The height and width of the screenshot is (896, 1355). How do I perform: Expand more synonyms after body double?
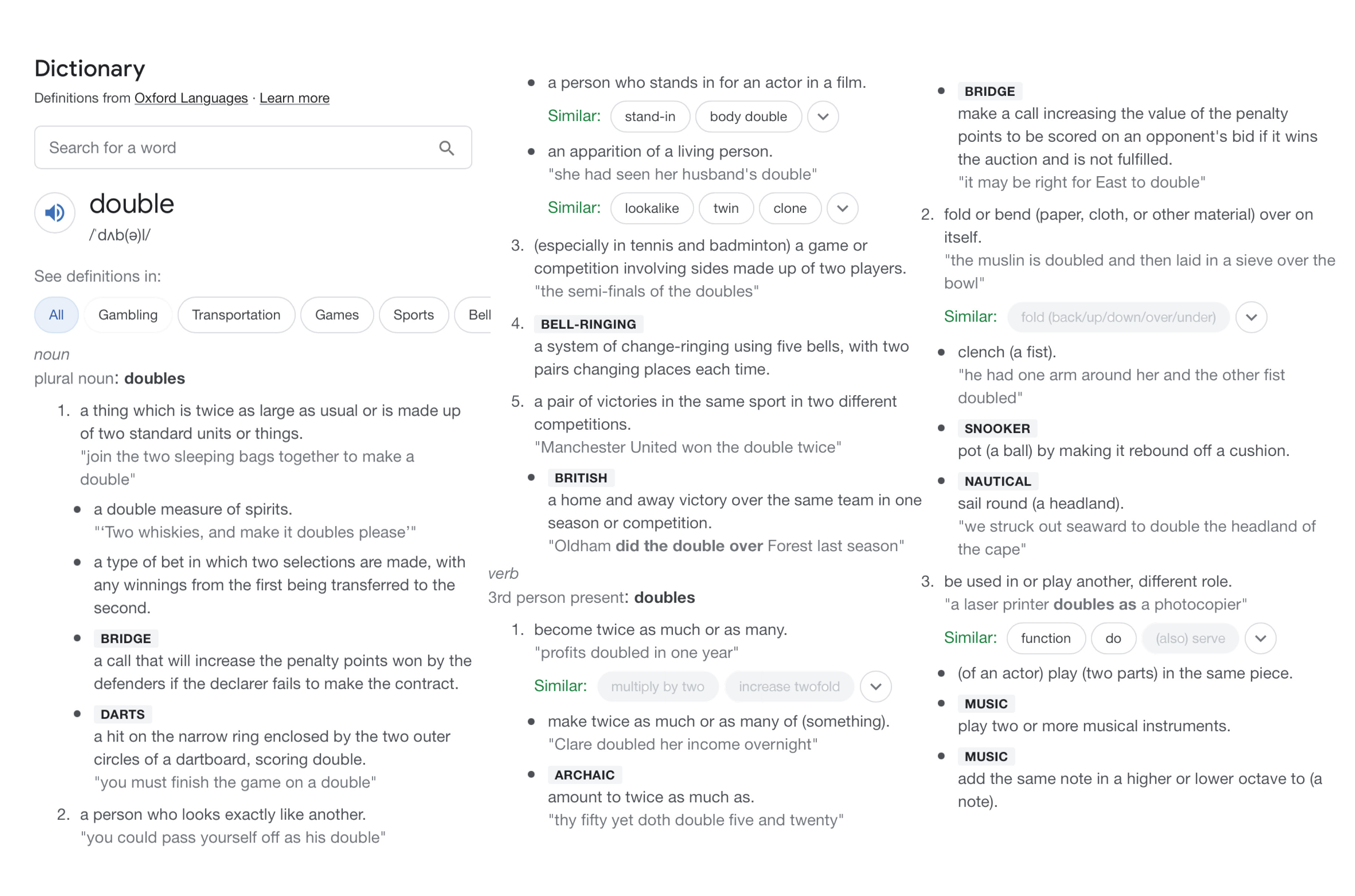pyautogui.click(x=822, y=117)
